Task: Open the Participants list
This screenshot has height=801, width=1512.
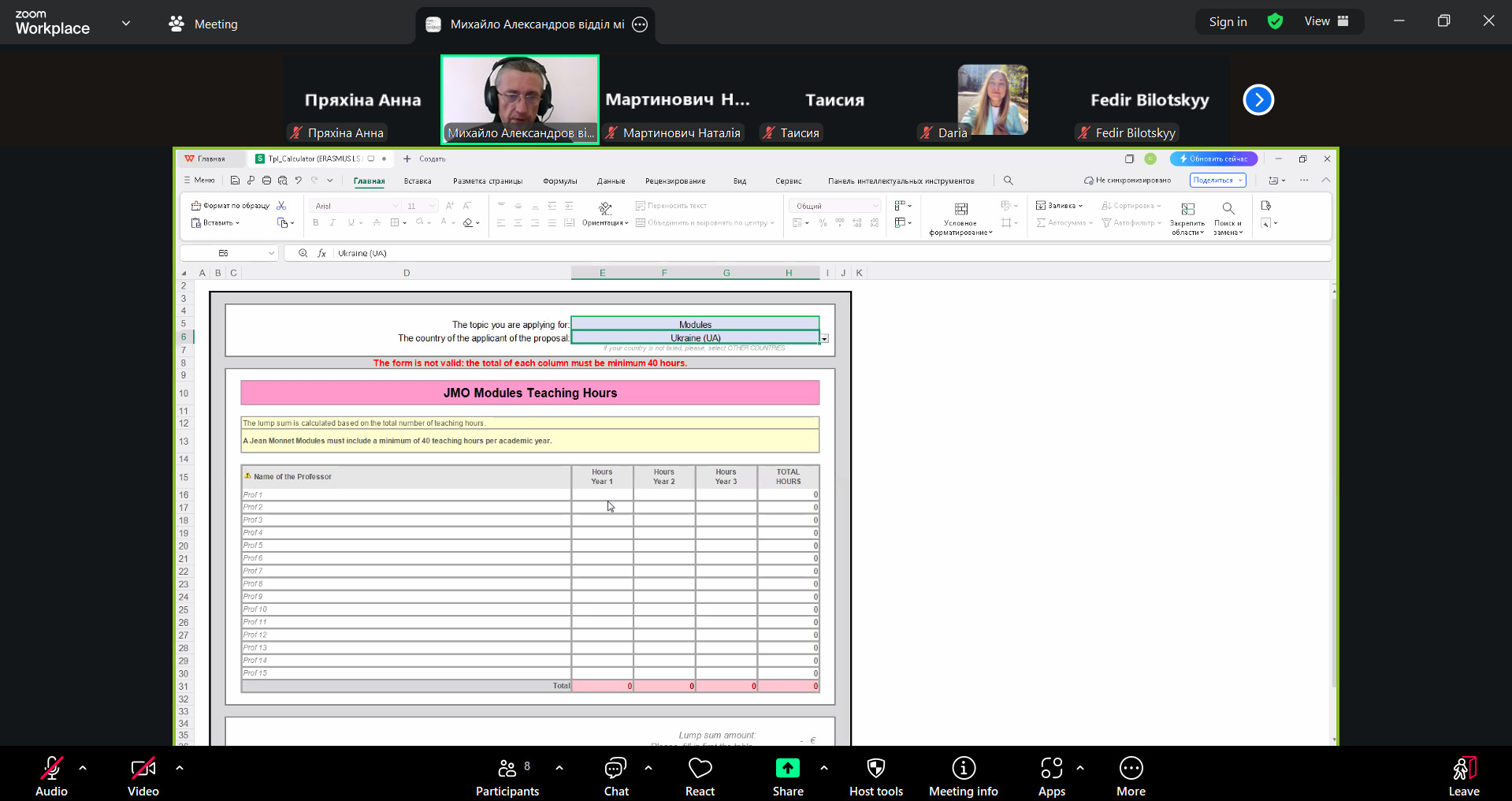Action: pos(507,776)
